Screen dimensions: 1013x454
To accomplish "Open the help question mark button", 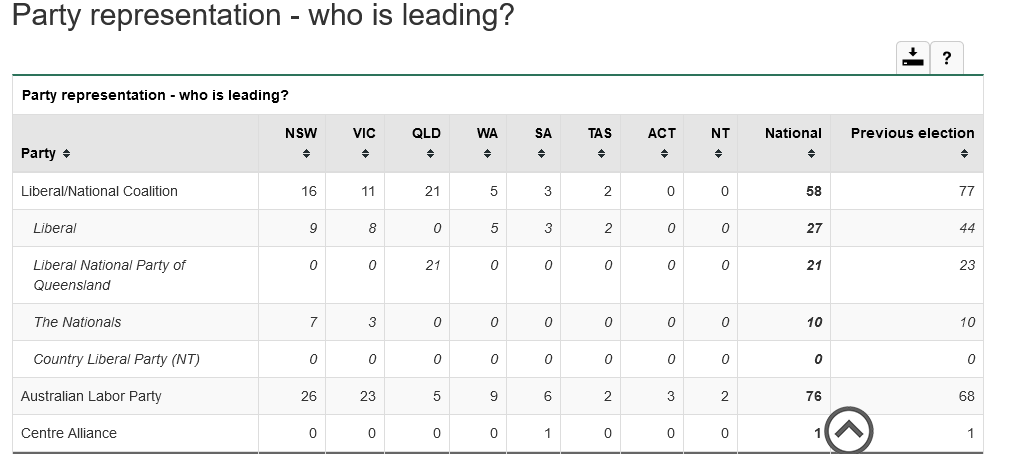I will pos(946,57).
